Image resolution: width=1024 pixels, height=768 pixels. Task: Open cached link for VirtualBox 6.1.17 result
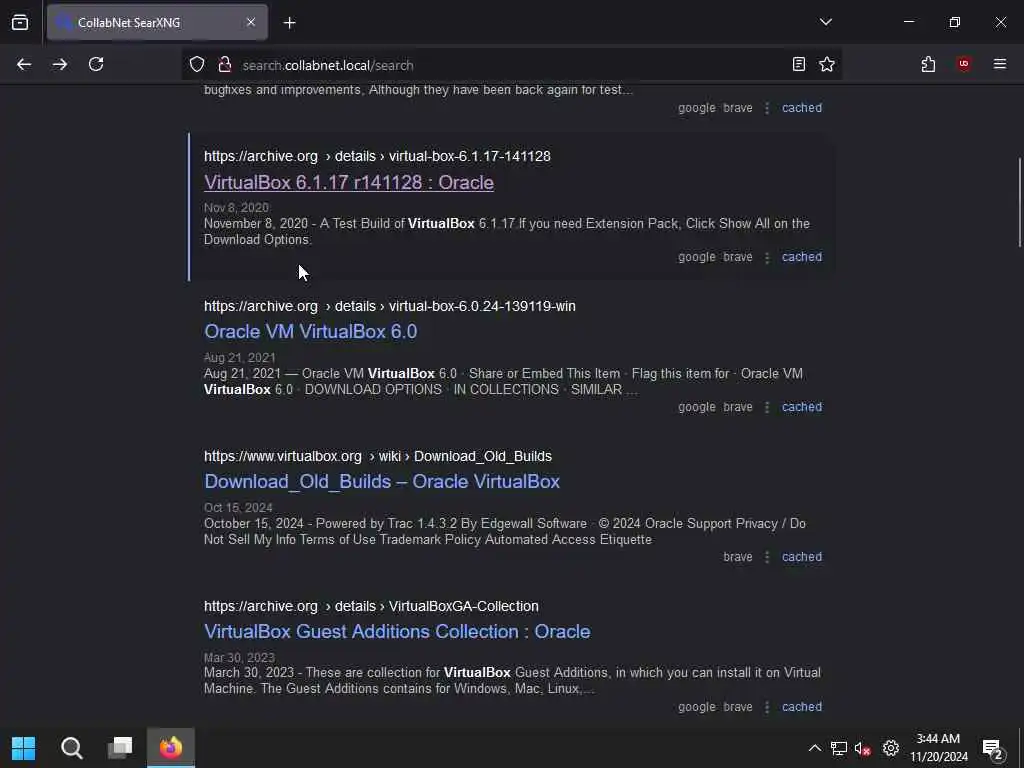(x=802, y=257)
